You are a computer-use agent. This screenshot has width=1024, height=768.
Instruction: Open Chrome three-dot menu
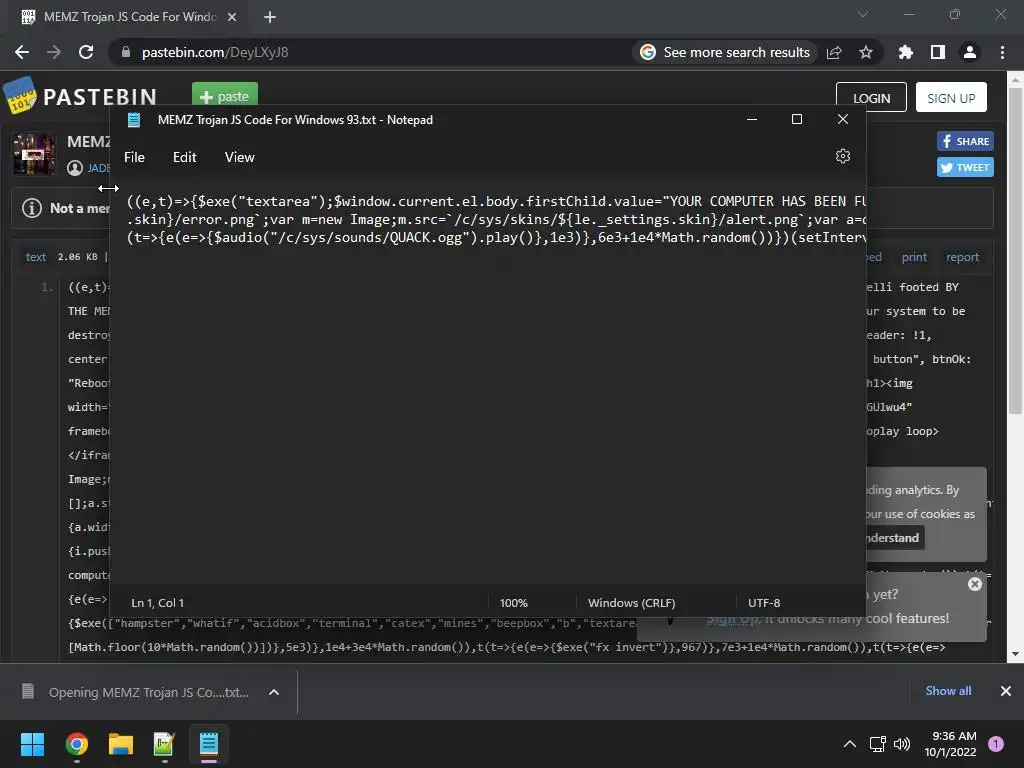(1002, 52)
